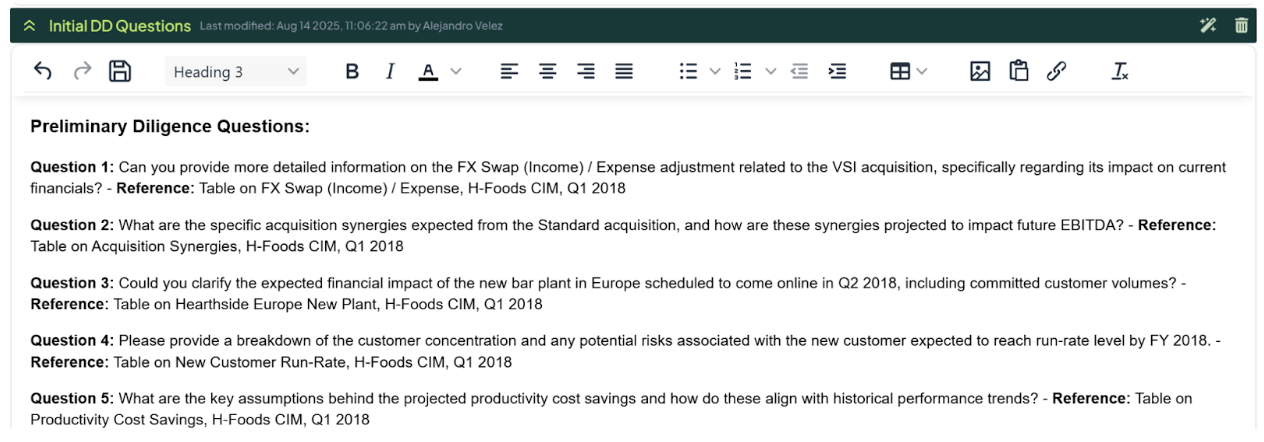Click the Initial DD Questions title

120,26
